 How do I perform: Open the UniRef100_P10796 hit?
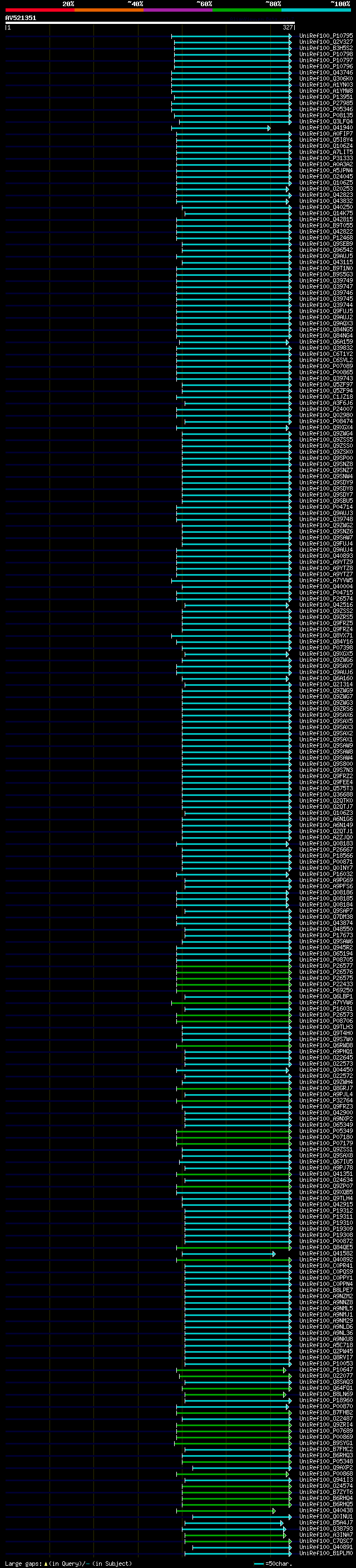coord(326,66)
